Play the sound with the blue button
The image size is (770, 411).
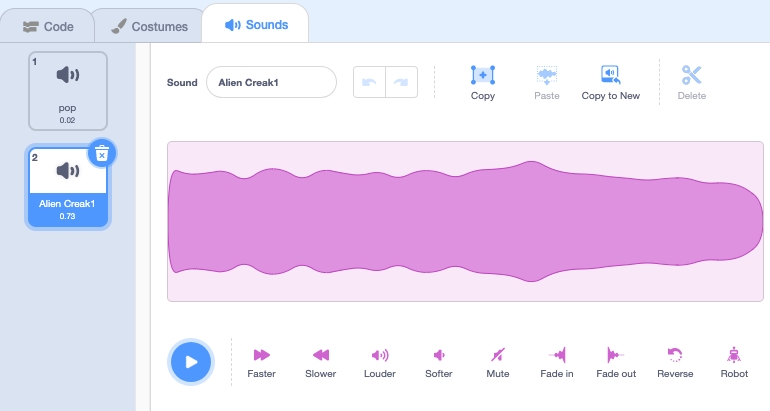[x=191, y=362]
